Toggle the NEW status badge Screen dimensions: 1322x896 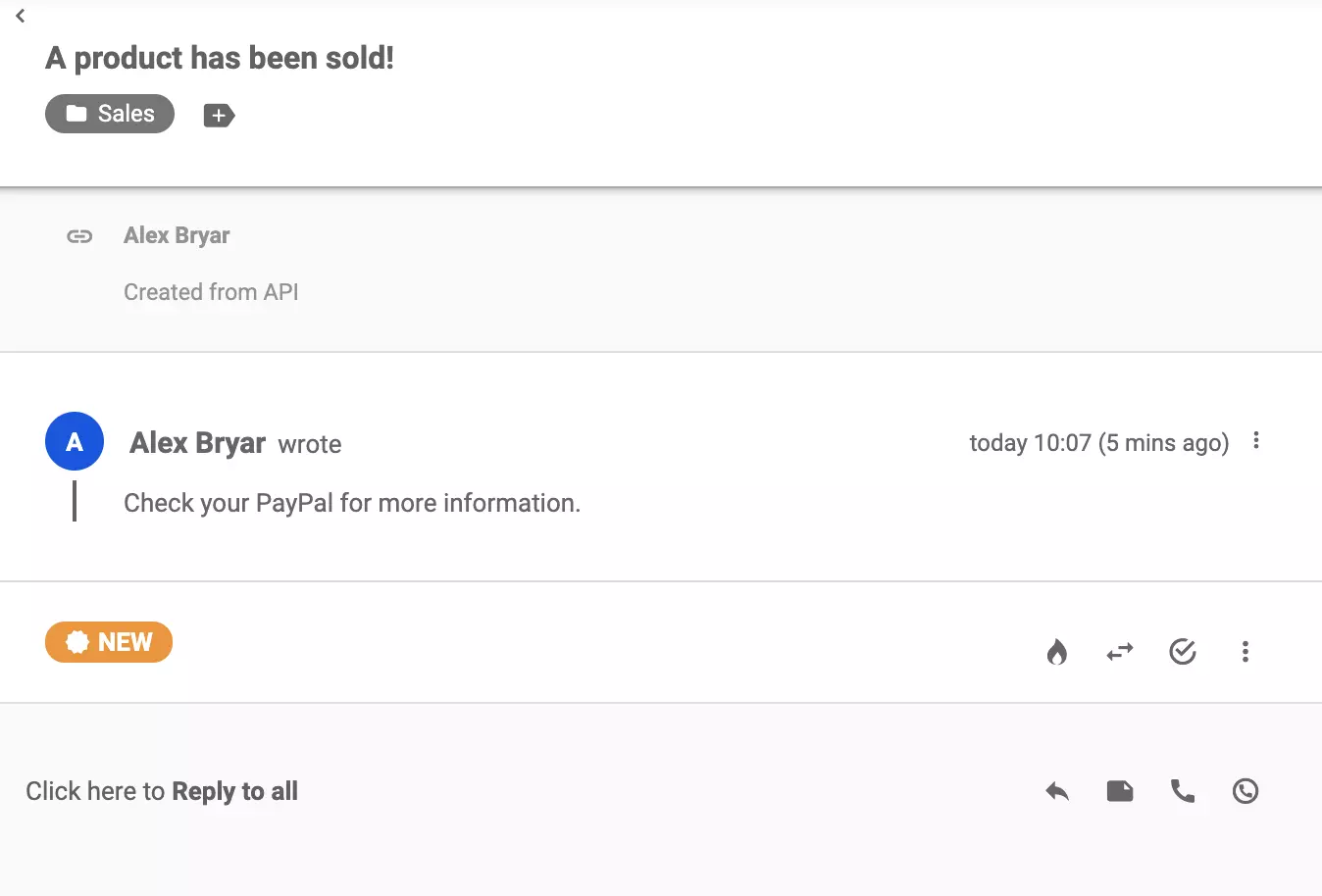(109, 641)
